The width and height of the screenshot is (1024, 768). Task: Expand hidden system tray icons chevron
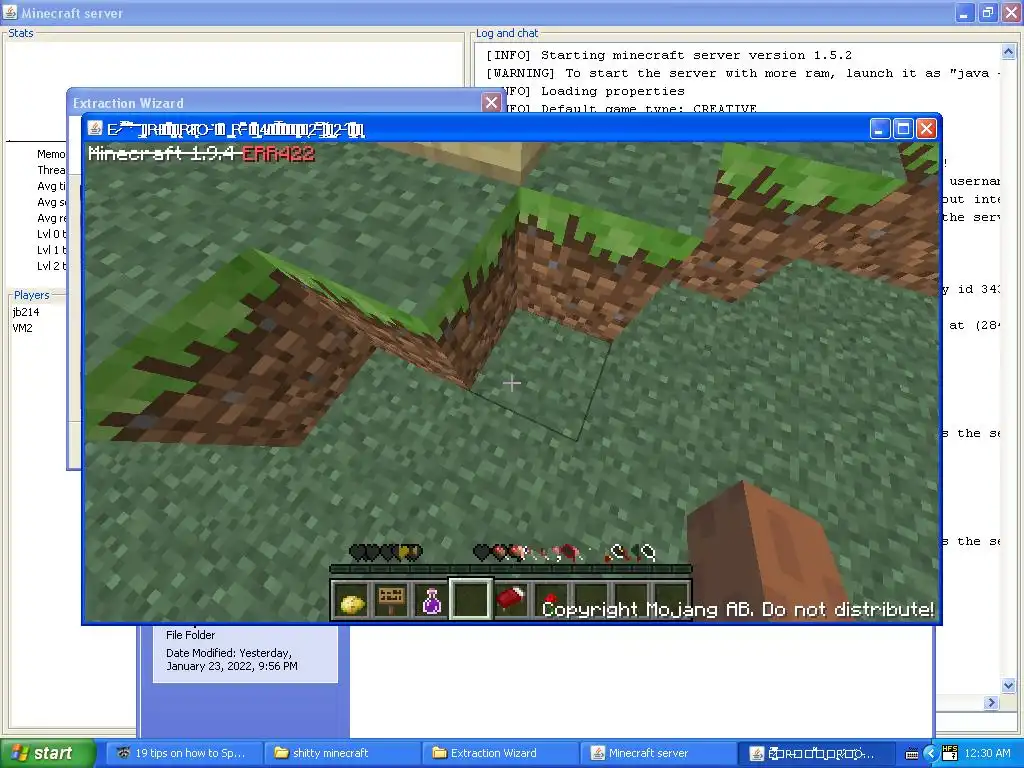point(931,754)
